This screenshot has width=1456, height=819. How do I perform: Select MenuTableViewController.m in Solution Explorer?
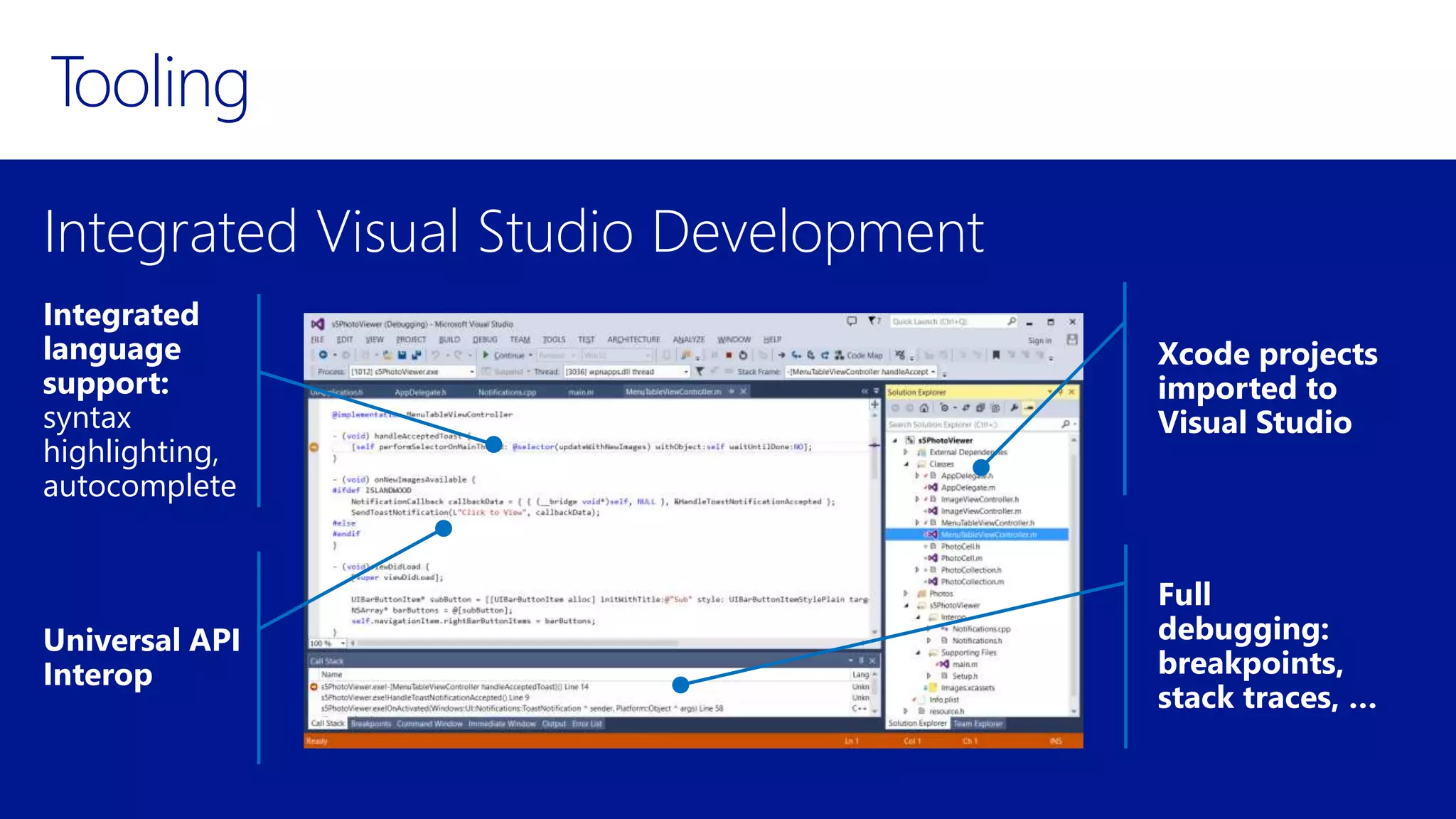coord(977,535)
